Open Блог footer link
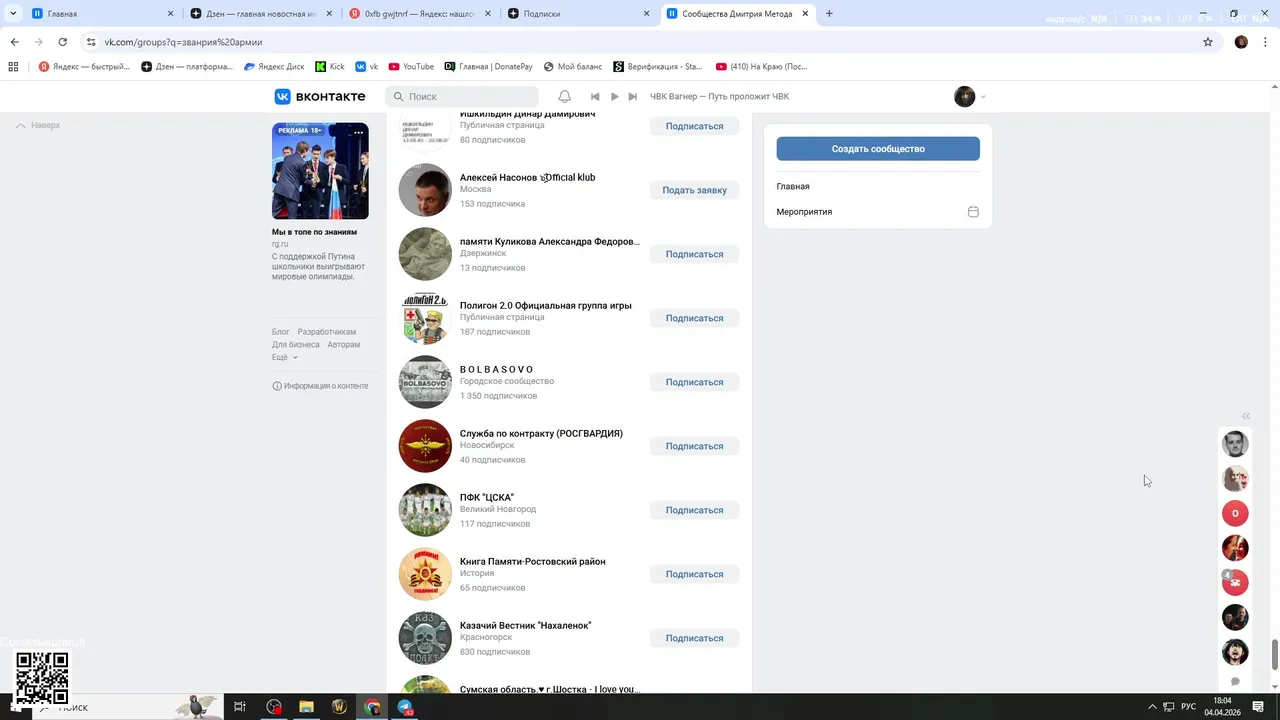The width and height of the screenshot is (1280, 720). tap(281, 332)
